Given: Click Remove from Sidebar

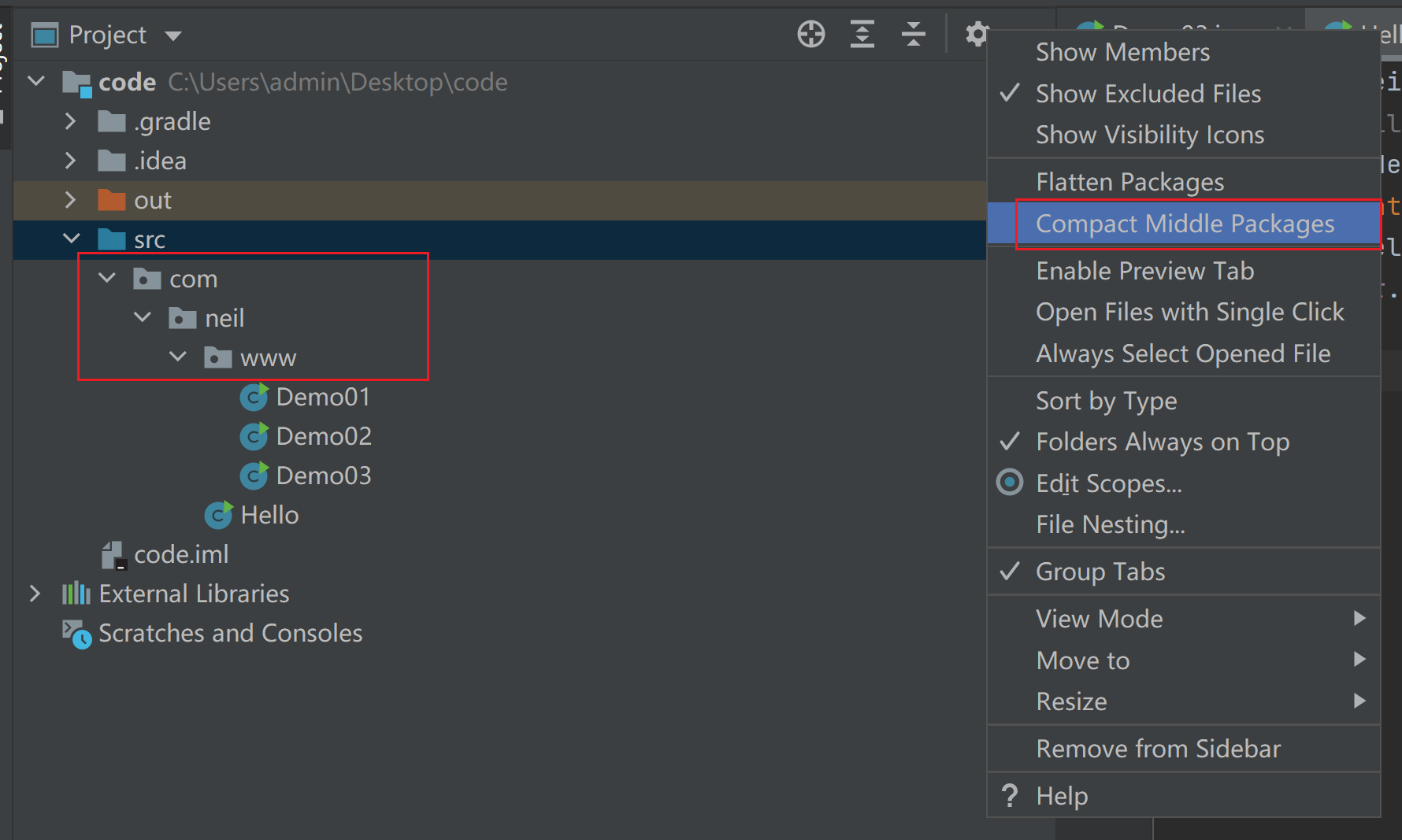Looking at the screenshot, I should (x=1158, y=749).
